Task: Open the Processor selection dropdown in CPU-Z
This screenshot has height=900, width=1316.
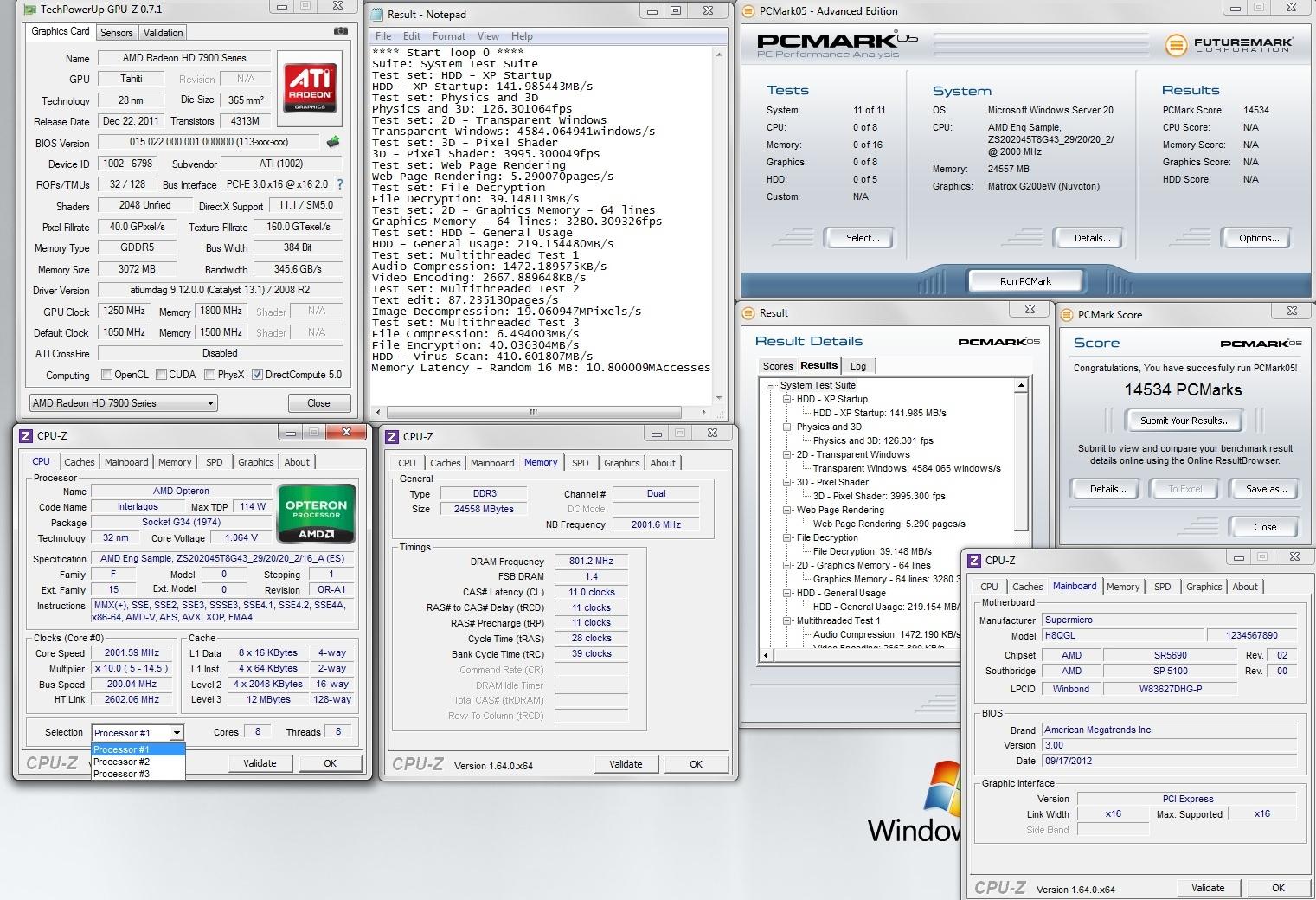Action: pyautogui.click(x=138, y=733)
